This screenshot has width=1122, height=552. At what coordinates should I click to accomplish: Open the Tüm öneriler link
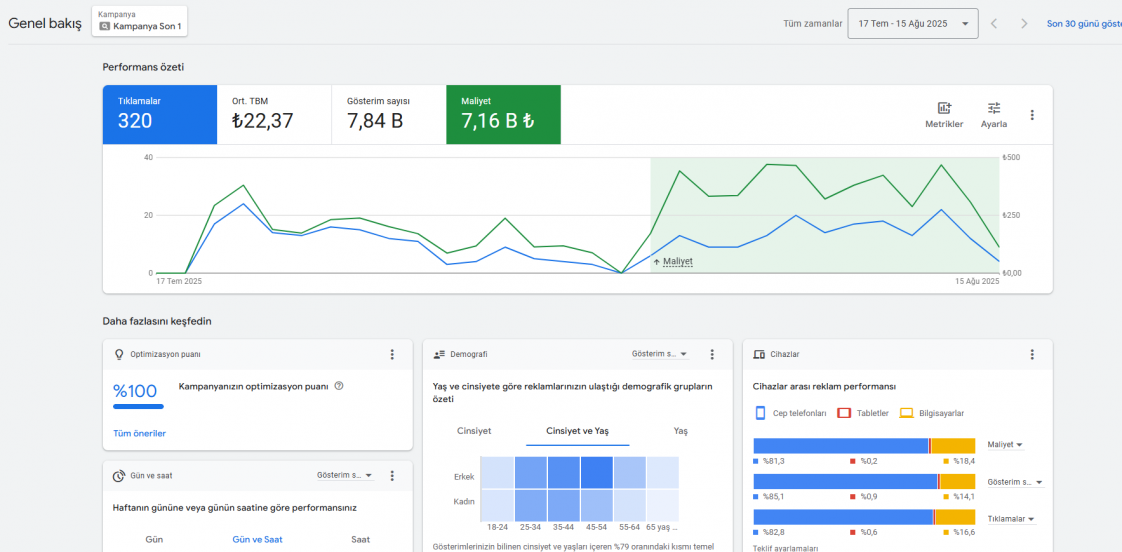(x=139, y=433)
